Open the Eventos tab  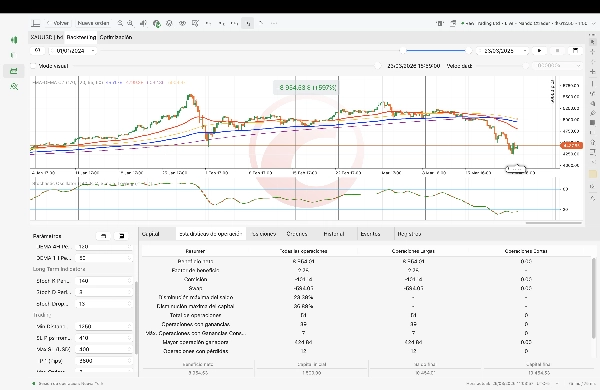370,234
